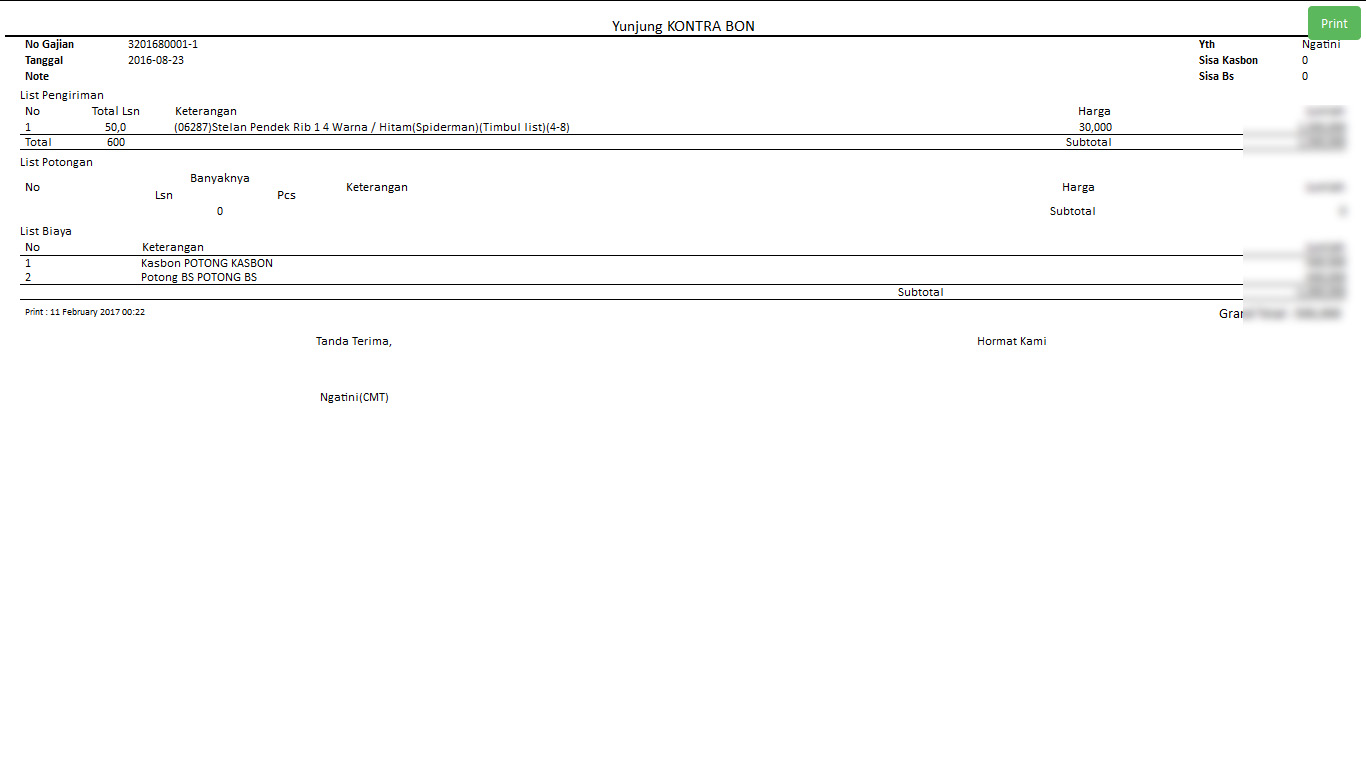The image size is (1366, 768).
Task: Click the Ngatini(CMT) signature name
Action: point(354,397)
